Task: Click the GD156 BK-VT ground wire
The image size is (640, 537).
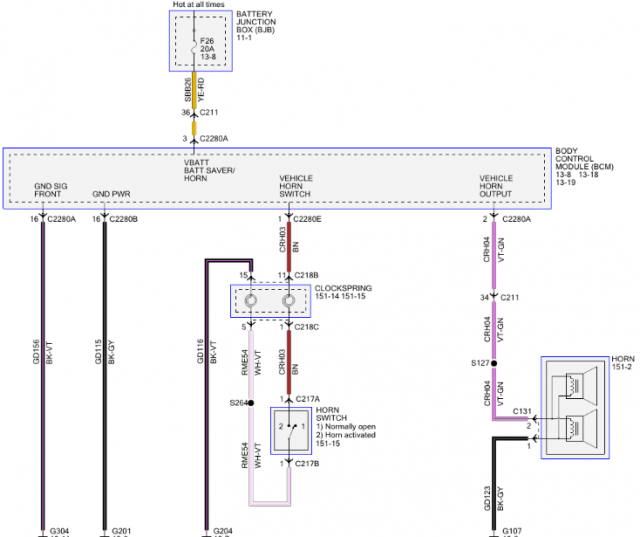Action: click(43, 375)
